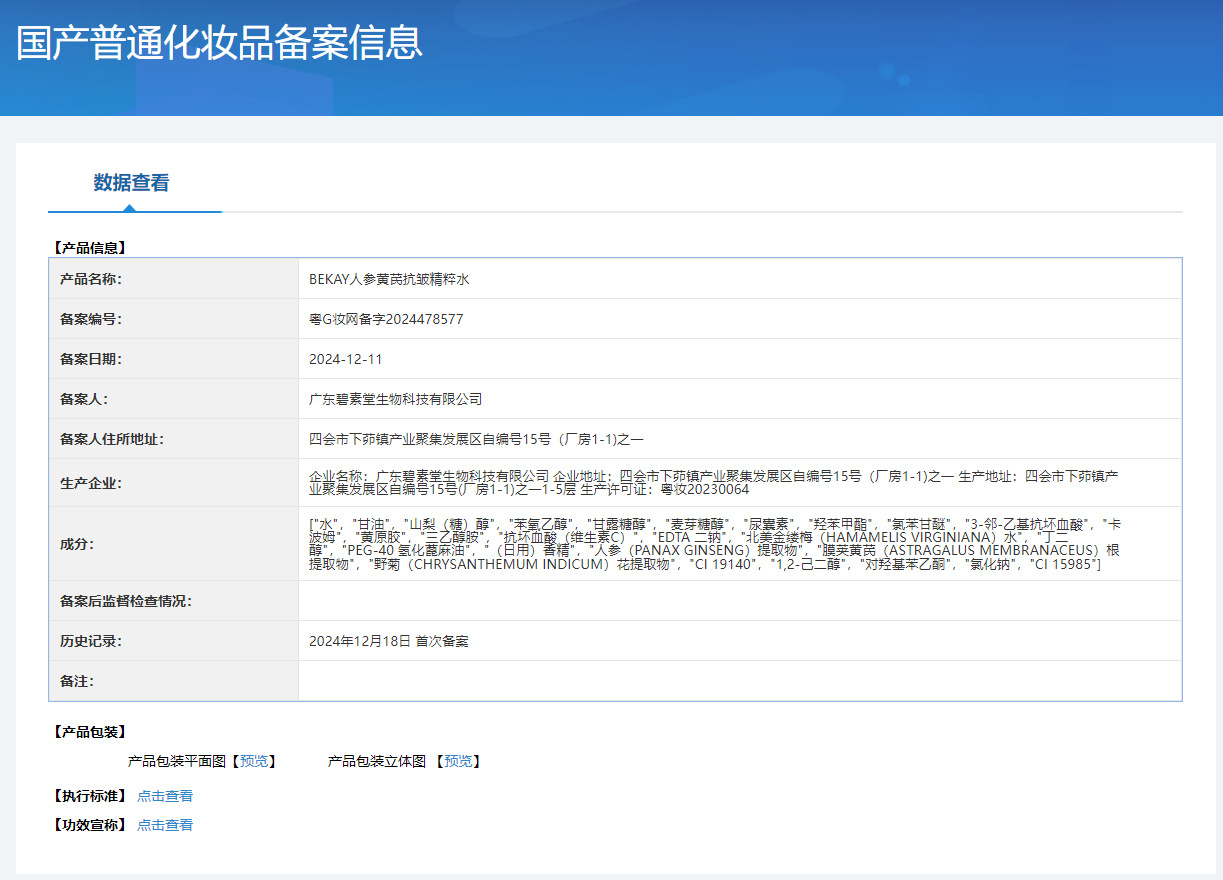This screenshot has height=880, width=1223.
Task: Open the 数据查看 tab
Action: pyautogui.click(x=131, y=183)
